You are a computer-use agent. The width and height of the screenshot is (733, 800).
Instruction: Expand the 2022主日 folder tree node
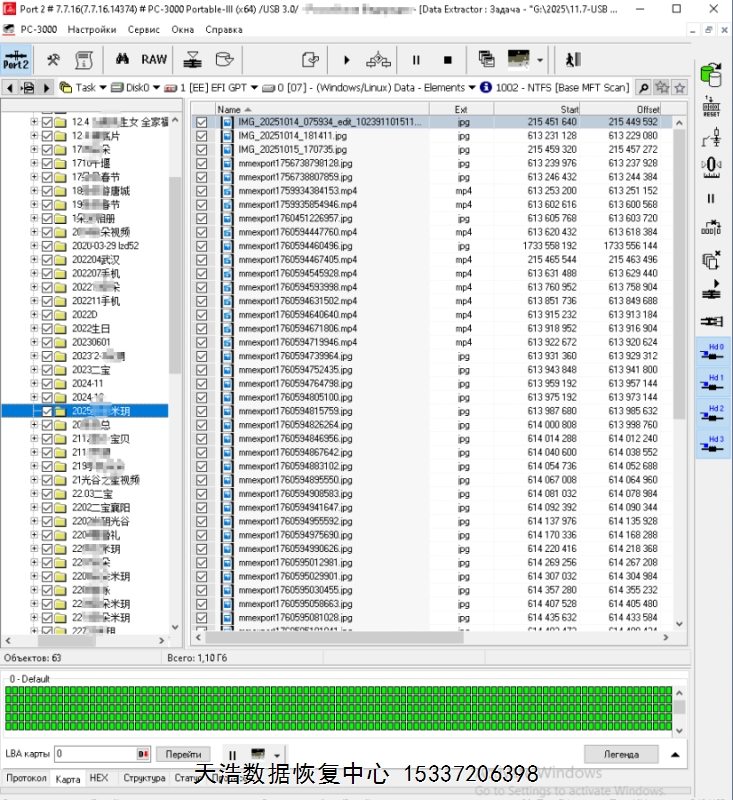coord(33,328)
